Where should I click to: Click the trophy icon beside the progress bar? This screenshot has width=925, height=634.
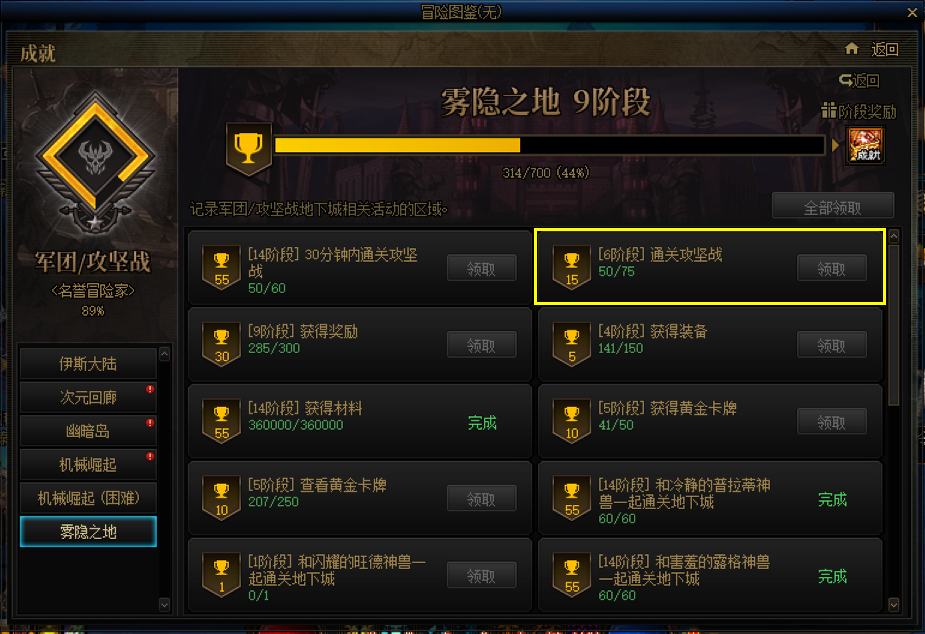248,148
